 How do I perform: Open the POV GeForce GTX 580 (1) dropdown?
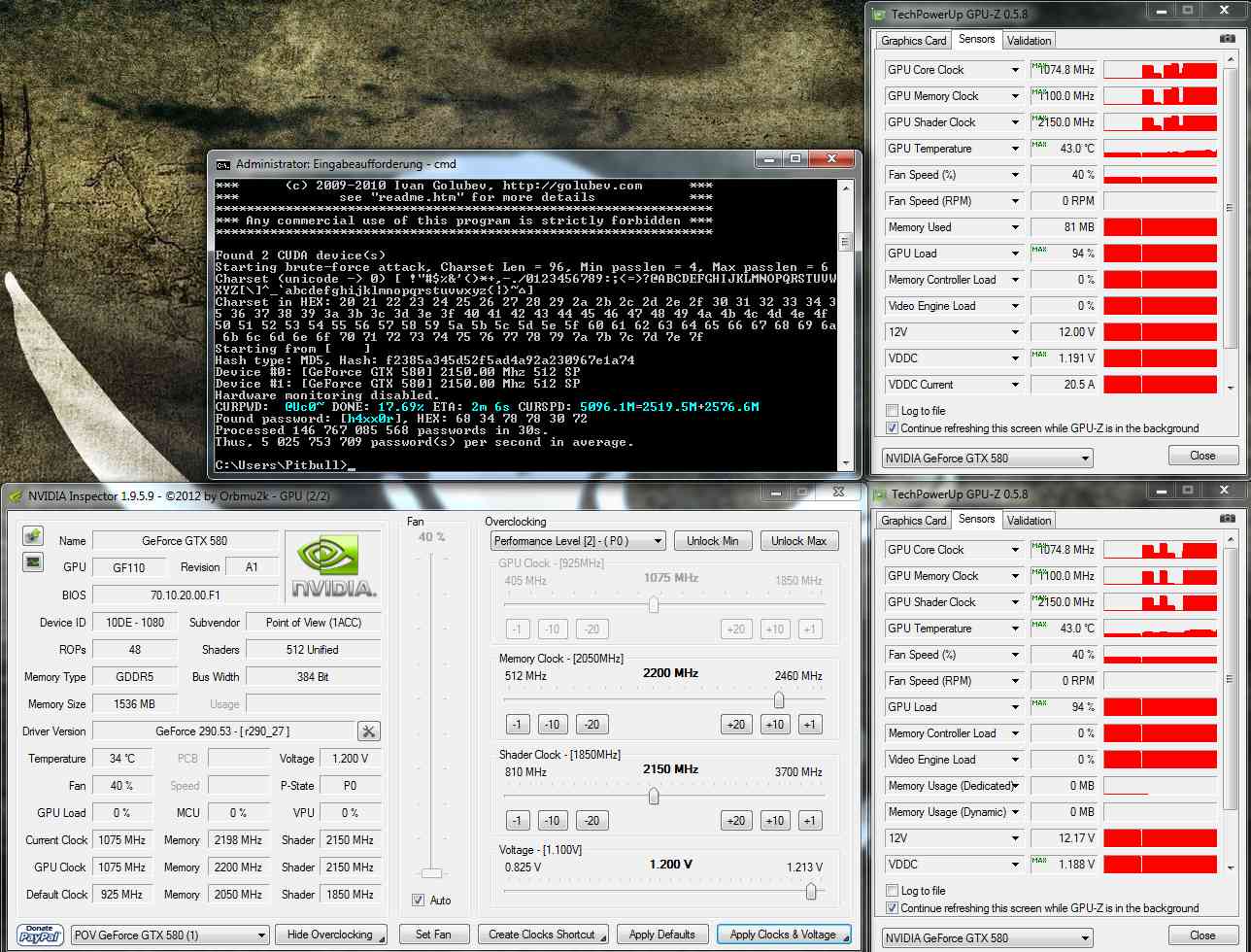171,935
